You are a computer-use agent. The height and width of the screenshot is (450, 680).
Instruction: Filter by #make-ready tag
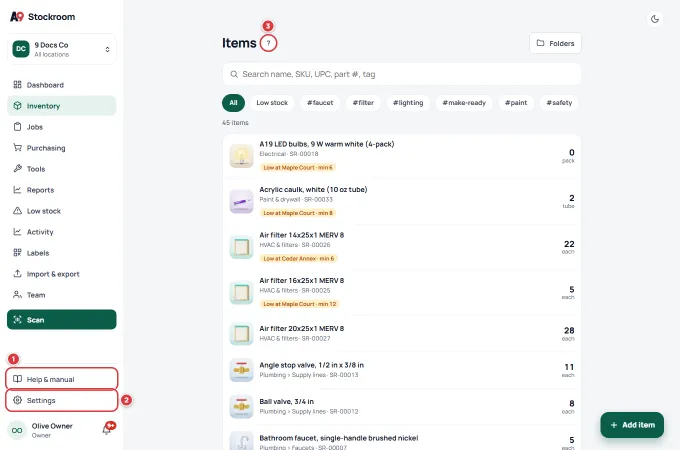(x=464, y=103)
